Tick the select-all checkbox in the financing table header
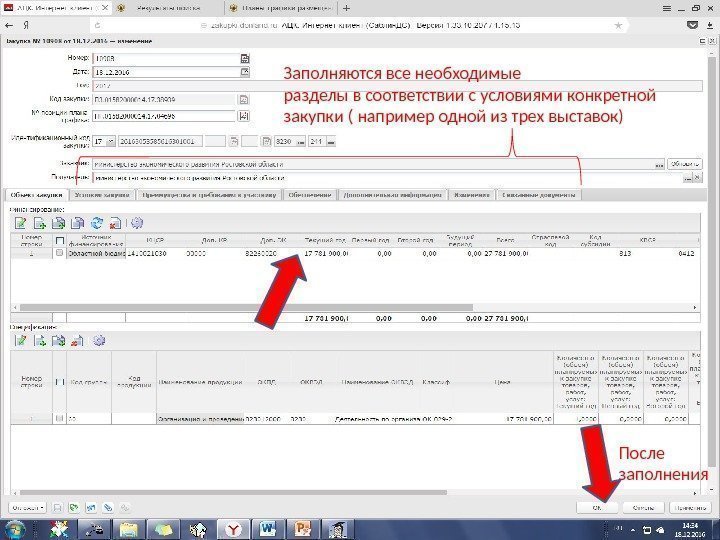Viewport: 720px width, 540px height. point(60,241)
